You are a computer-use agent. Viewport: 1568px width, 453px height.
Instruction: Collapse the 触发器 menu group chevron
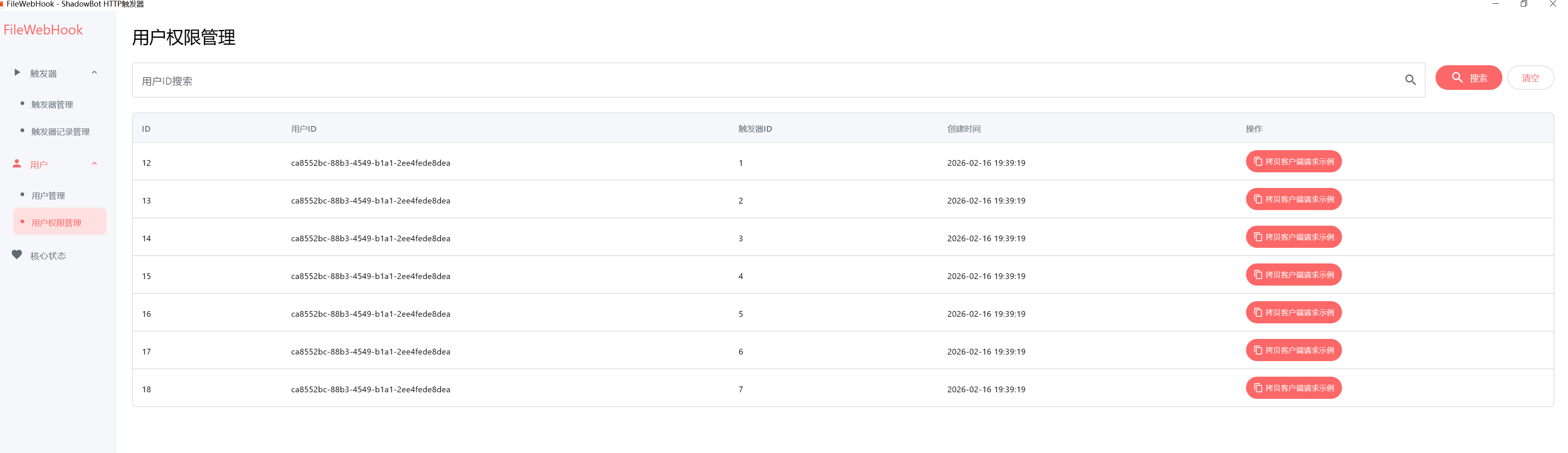(94, 73)
